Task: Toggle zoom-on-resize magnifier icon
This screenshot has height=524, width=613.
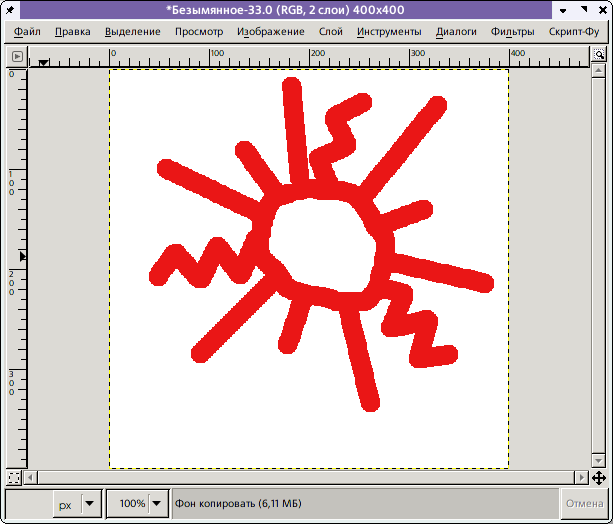Action: (x=598, y=55)
